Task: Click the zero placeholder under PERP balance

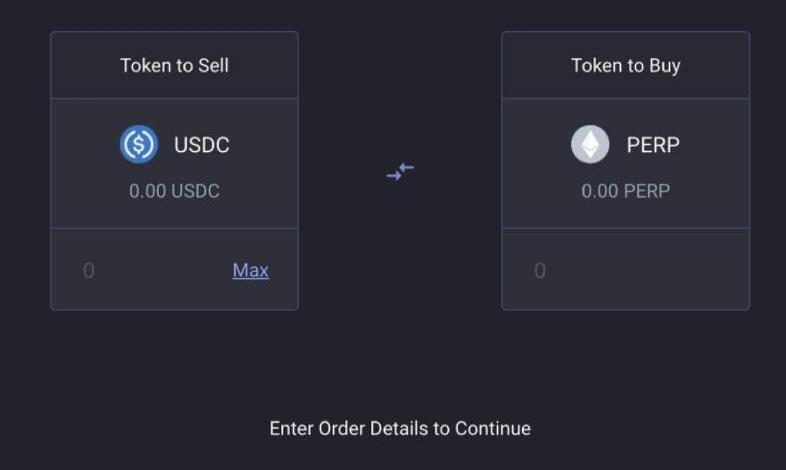Action: [x=540, y=271]
